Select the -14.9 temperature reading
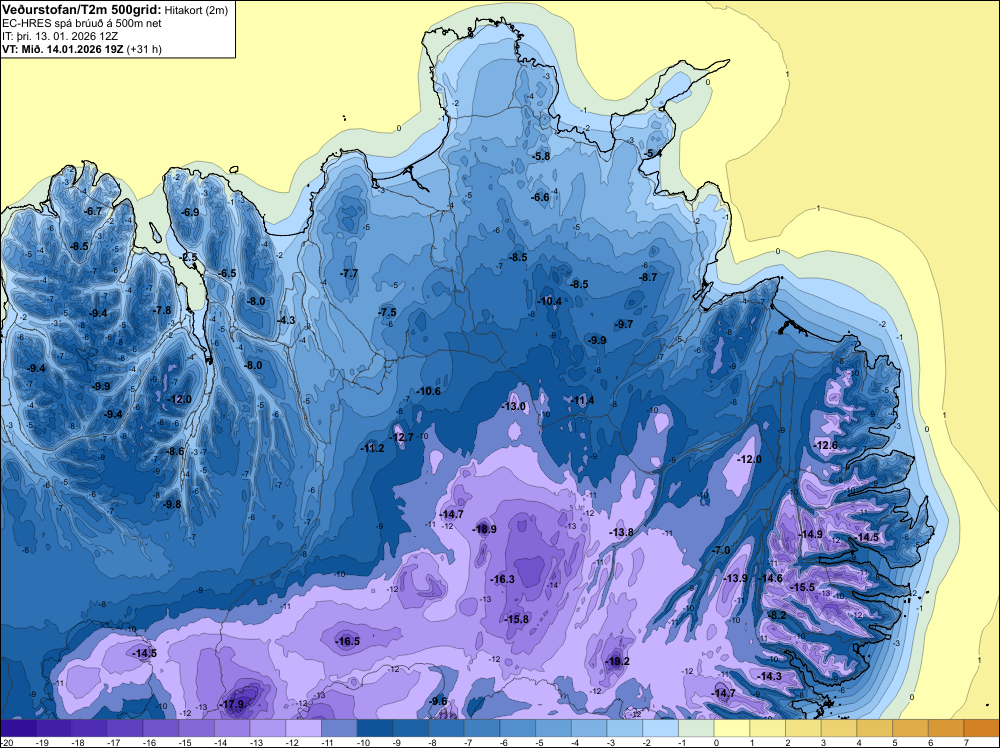This screenshot has width=1000, height=748. pos(811,534)
